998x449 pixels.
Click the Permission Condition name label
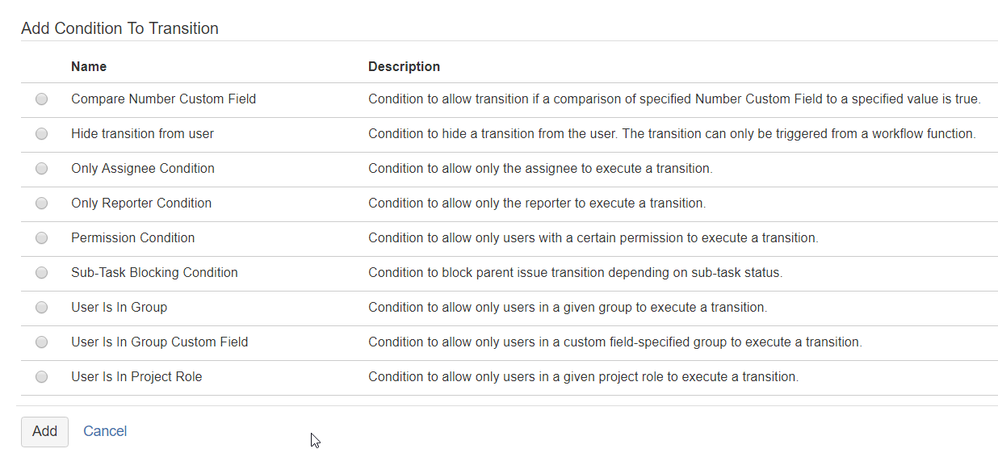click(x=133, y=238)
